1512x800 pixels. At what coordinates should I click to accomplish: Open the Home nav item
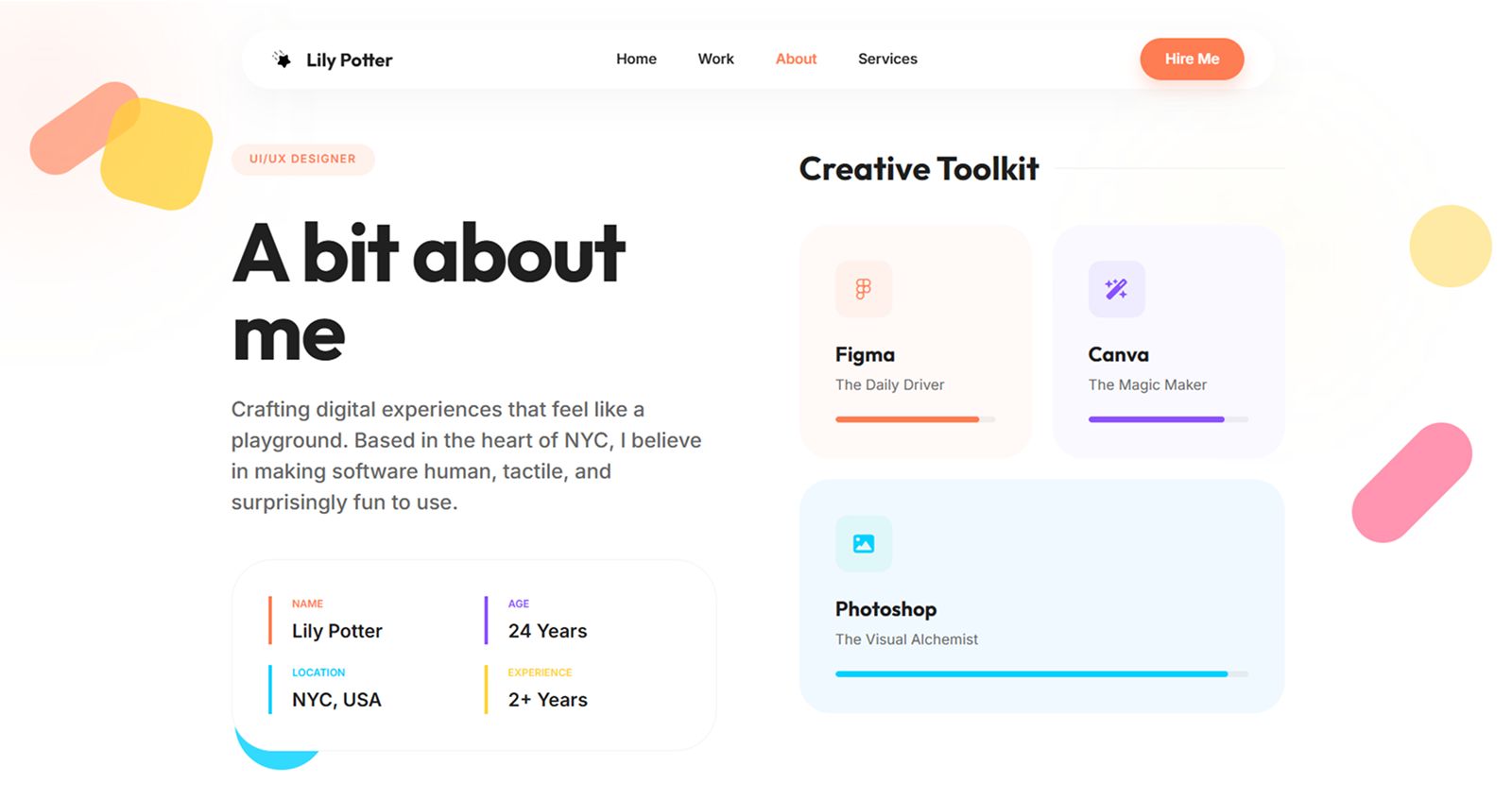coord(636,59)
